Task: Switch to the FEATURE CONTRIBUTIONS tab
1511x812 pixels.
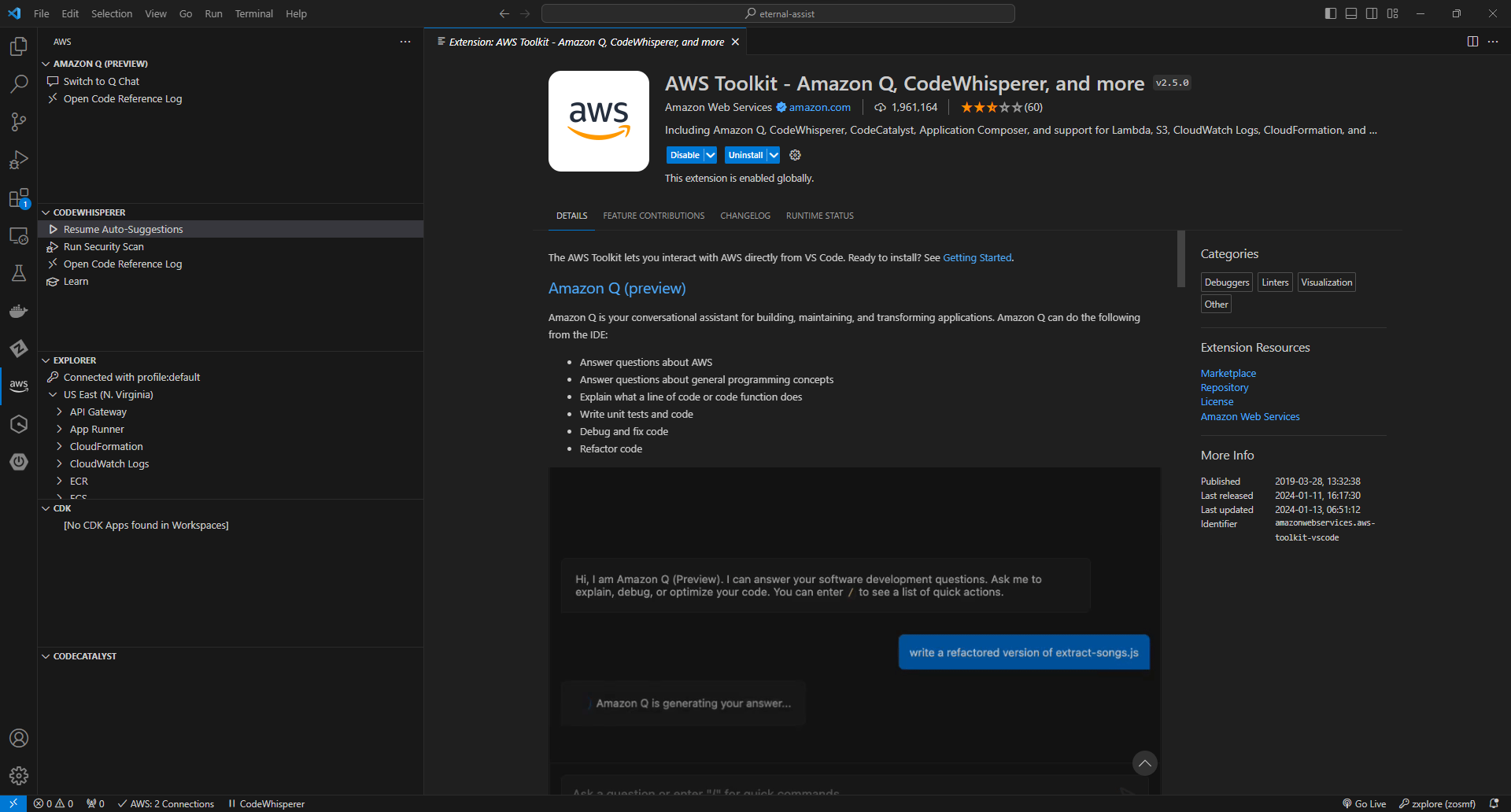Action: click(x=653, y=215)
